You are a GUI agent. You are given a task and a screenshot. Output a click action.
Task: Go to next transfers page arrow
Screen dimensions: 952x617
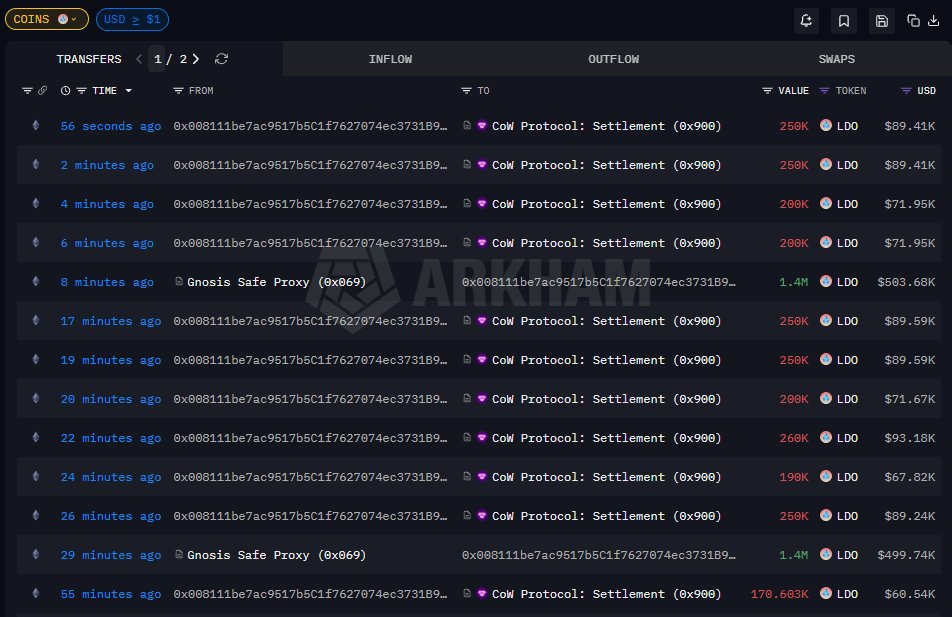point(196,59)
